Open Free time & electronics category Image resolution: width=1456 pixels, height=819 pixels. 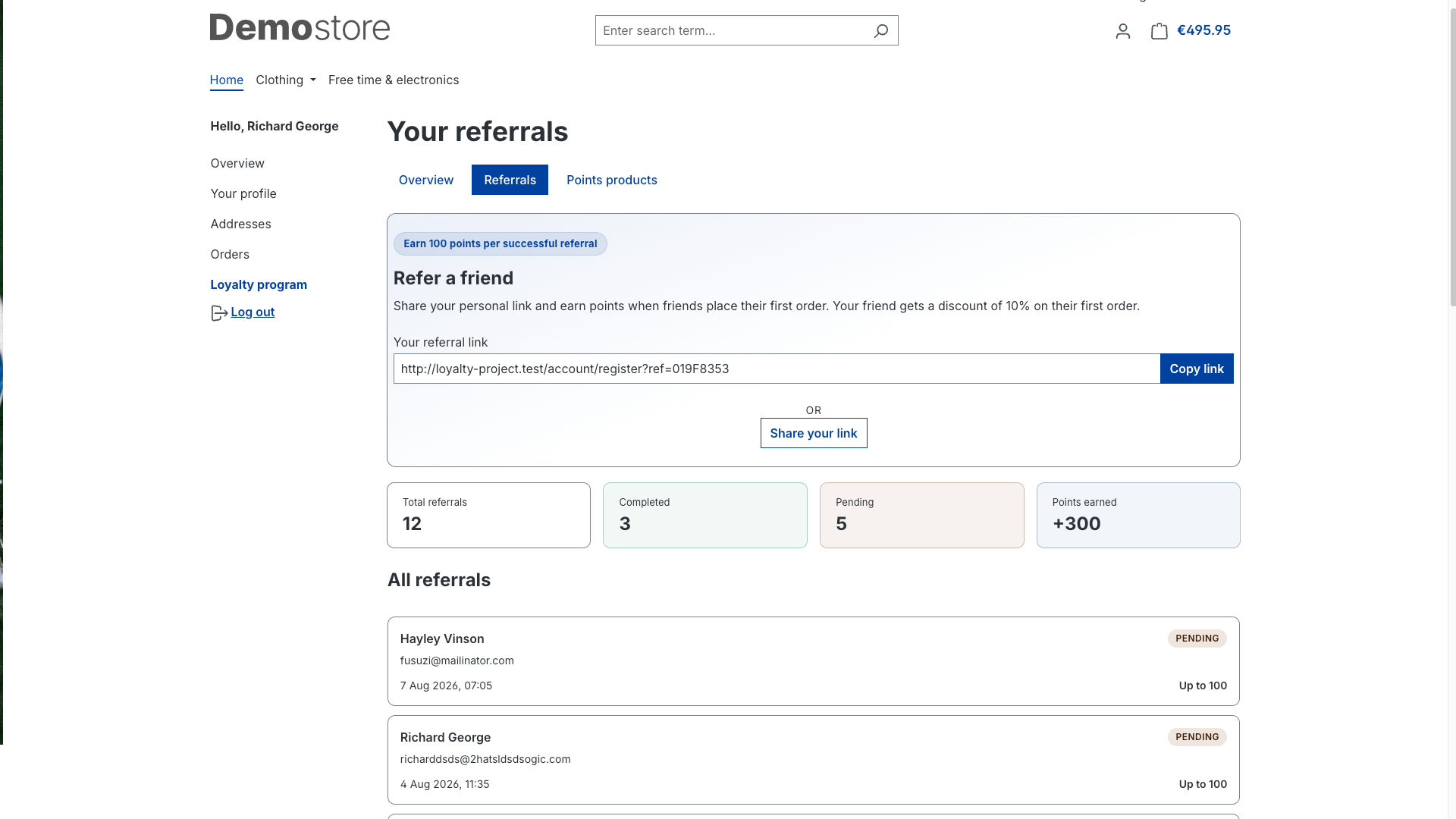click(x=394, y=80)
